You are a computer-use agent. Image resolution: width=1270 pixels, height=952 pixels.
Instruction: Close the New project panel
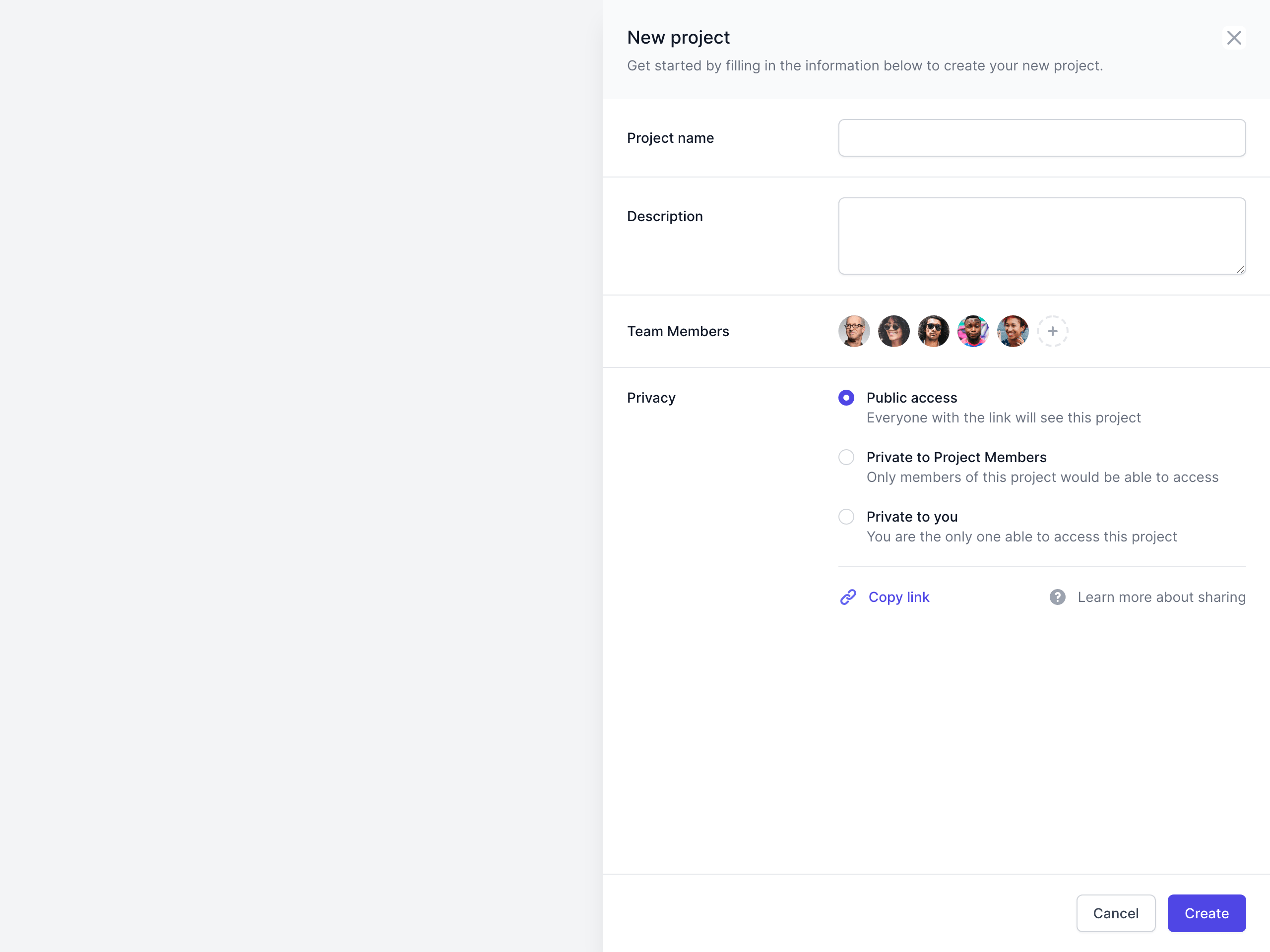click(1233, 38)
